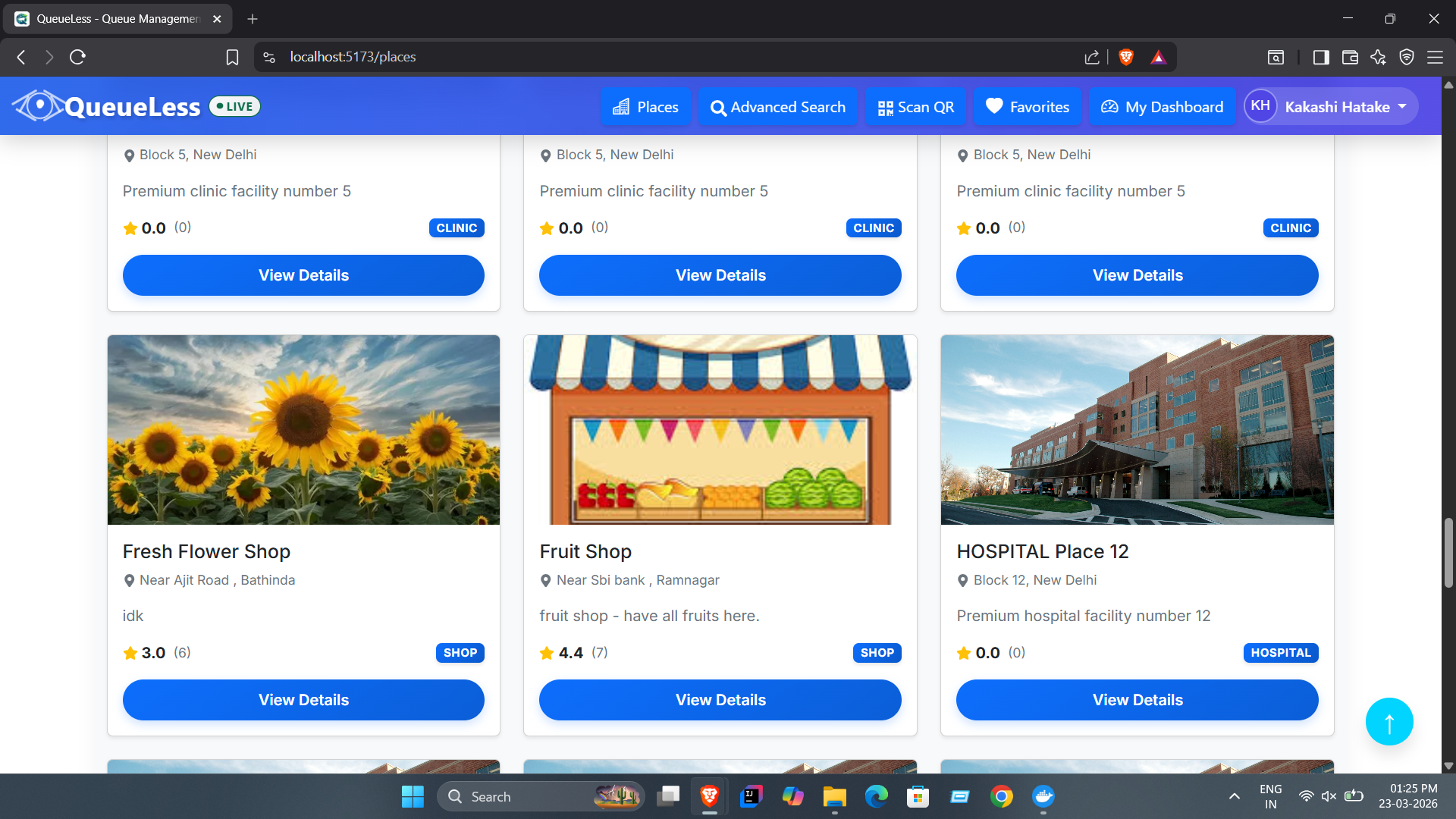Open the Advanced Search nav item

point(778,107)
